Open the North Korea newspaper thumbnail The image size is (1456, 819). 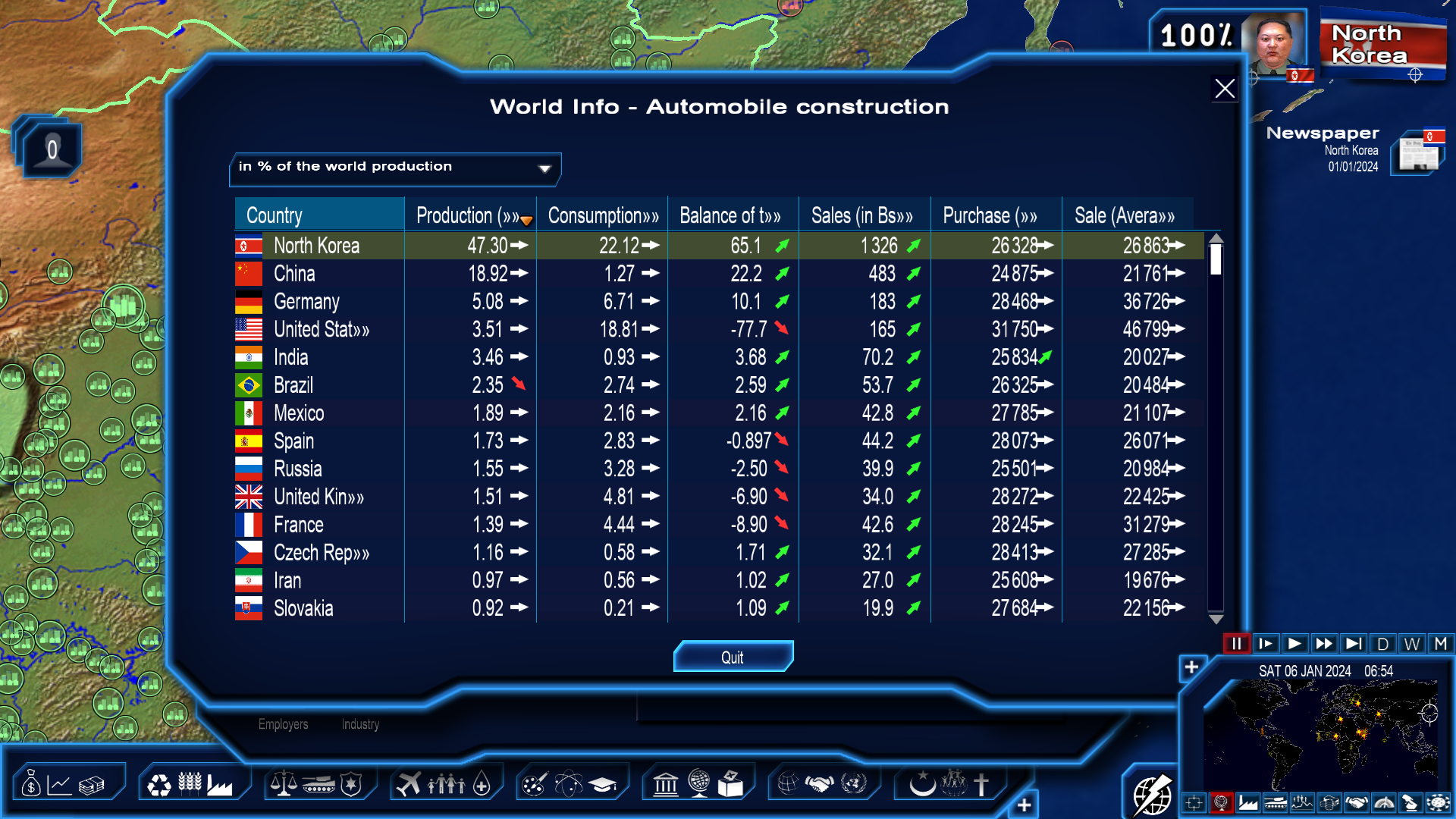(x=1417, y=153)
